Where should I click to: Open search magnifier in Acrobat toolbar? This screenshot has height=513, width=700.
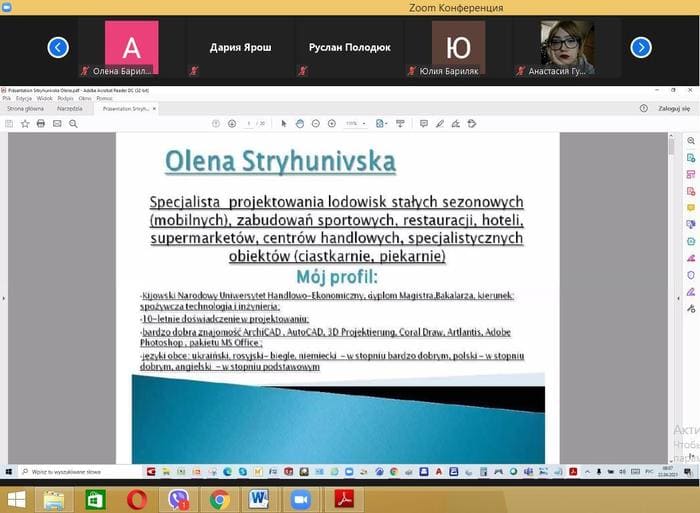click(73, 124)
